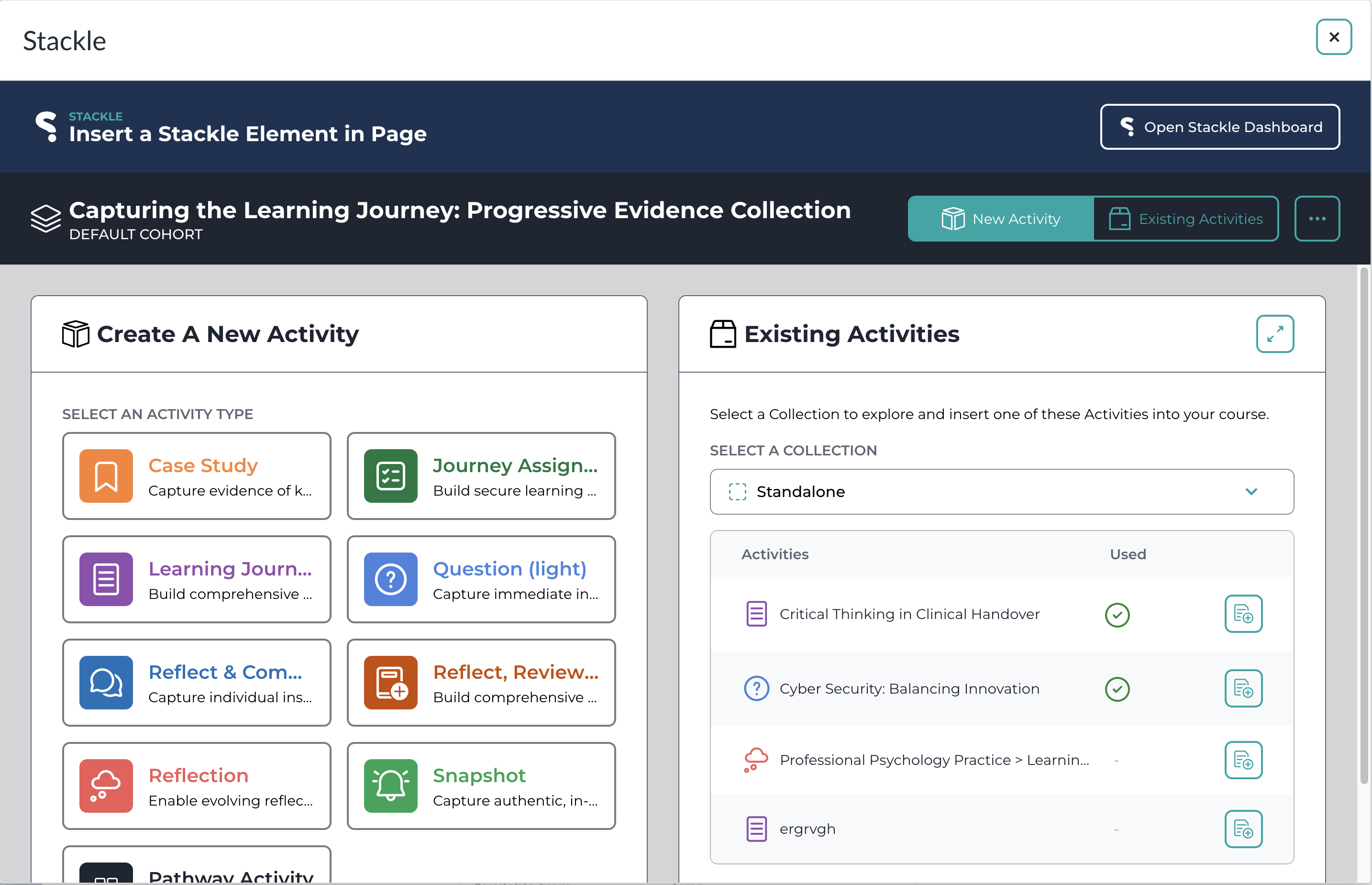The image size is (1372, 885).
Task: Open the three-dot more options menu
Action: 1317,219
